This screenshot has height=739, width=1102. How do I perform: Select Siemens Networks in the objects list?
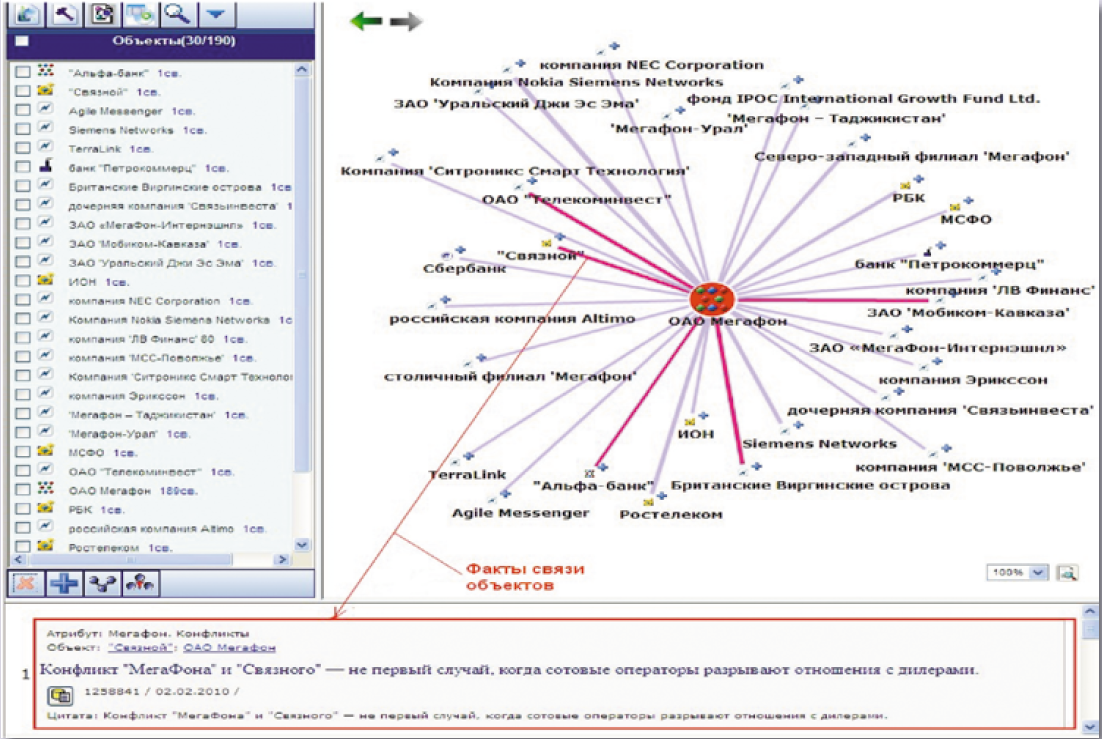[x=121, y=130]
